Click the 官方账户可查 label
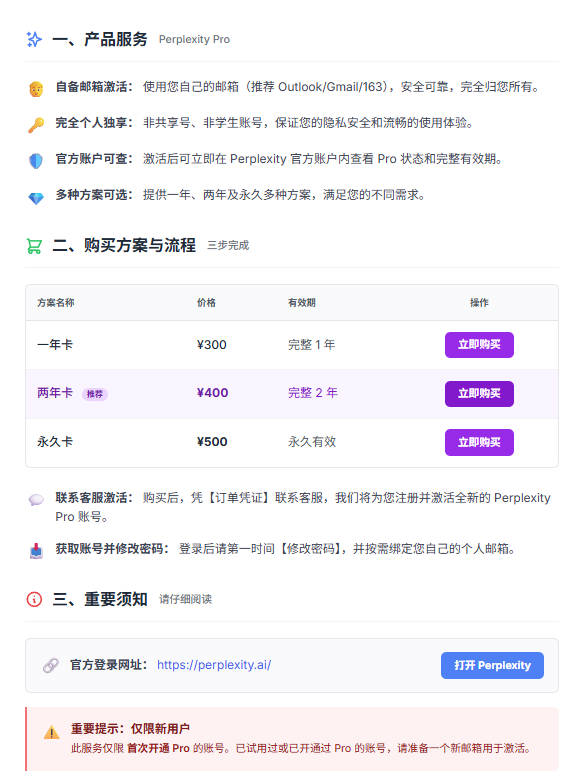The image size is (587, 780). point(94,159)
